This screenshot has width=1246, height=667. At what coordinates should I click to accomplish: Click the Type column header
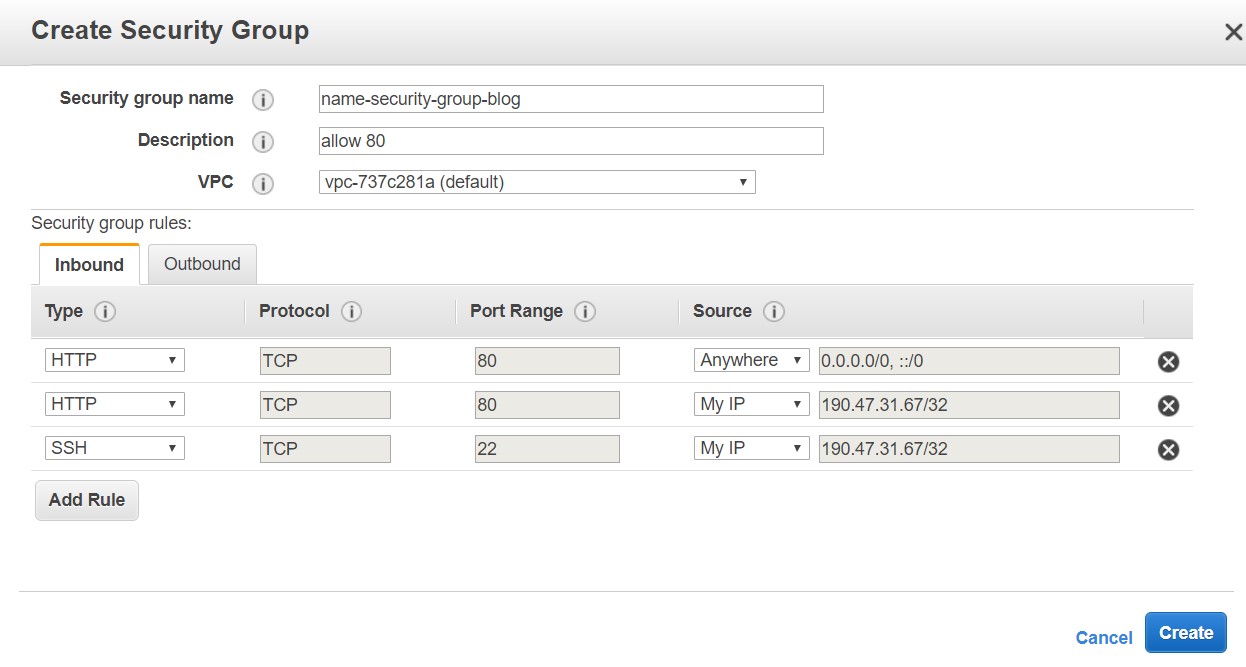pos(64,311)
